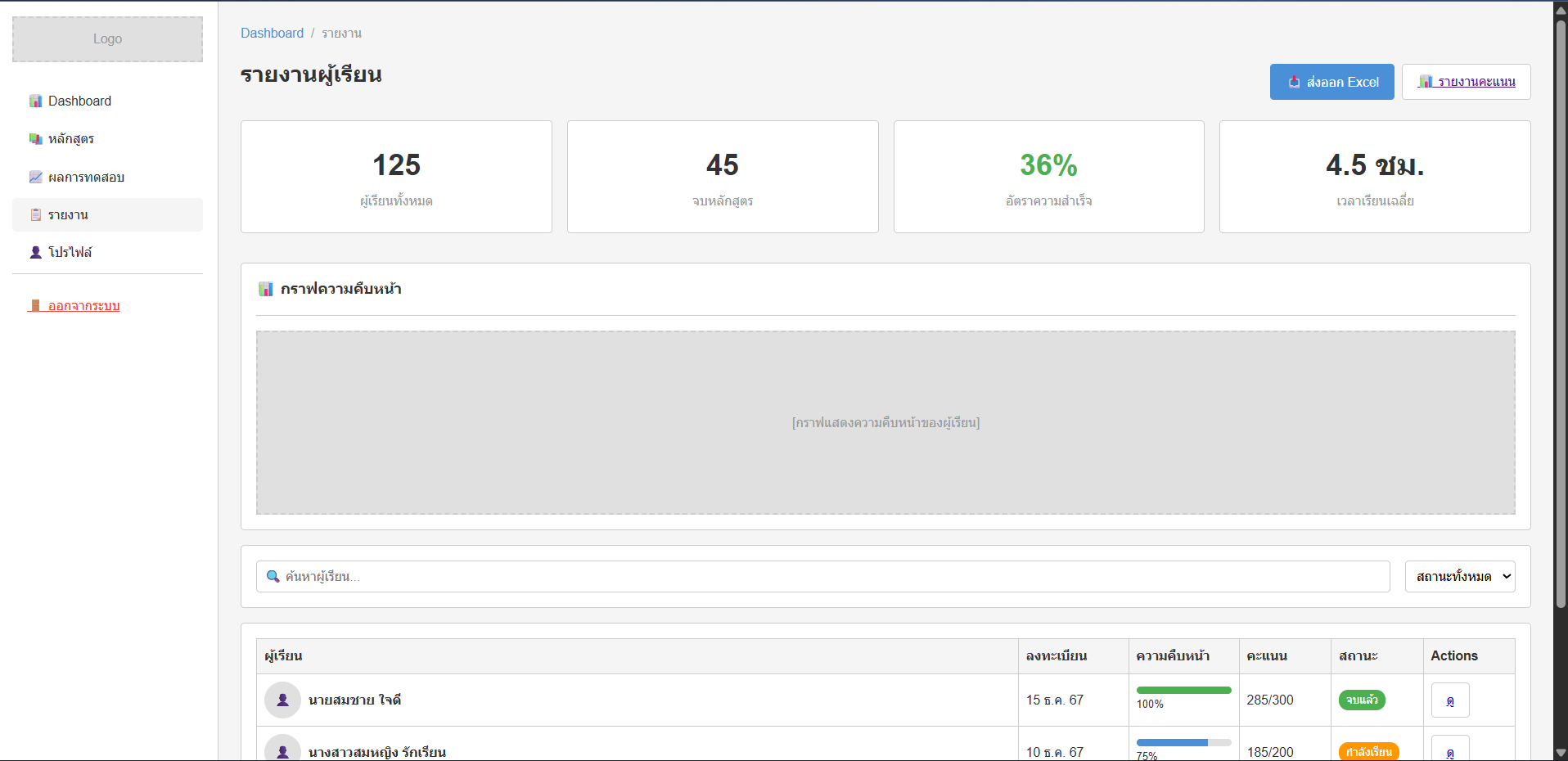Click the Logo placeholder in sidebar
This screenshot has width=1568, height=761.
point(107,39)
